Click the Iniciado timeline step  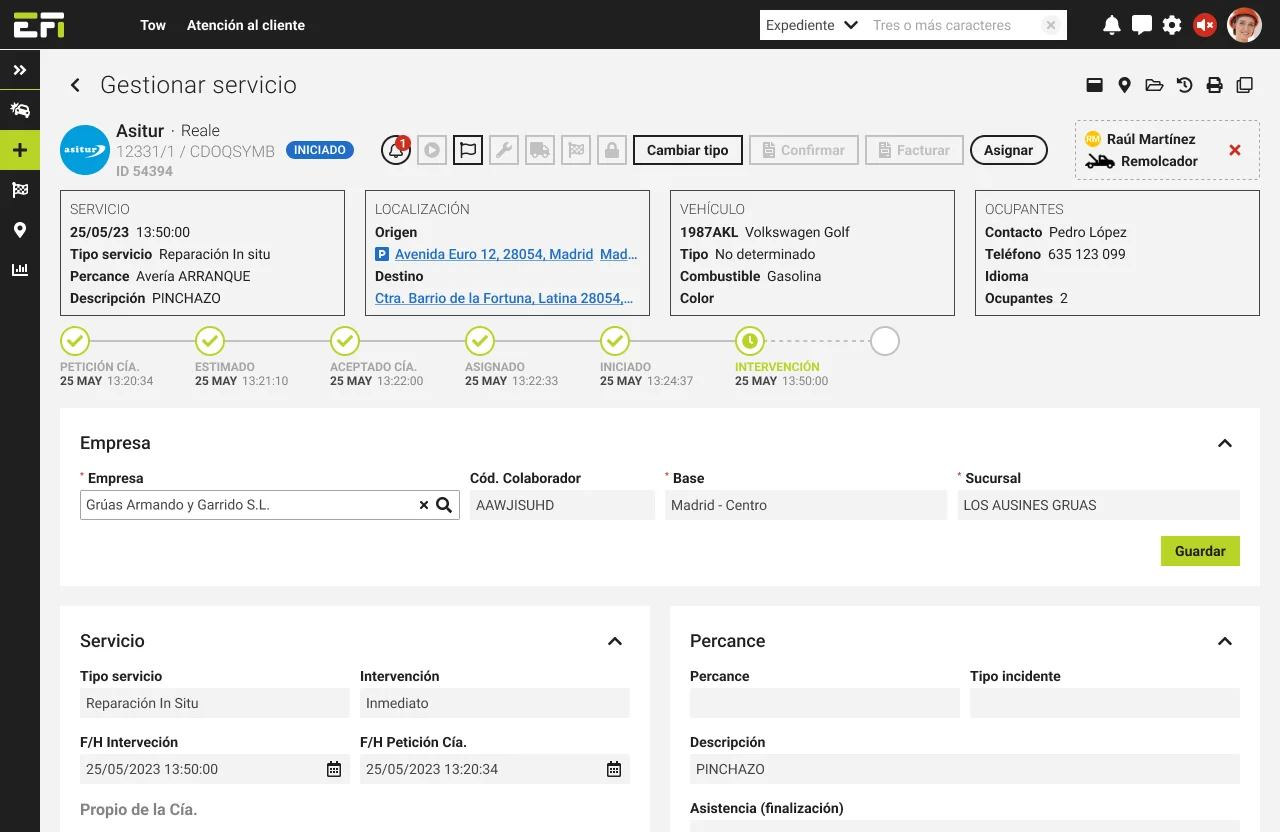pyautogui.click(x=615, y=341)
